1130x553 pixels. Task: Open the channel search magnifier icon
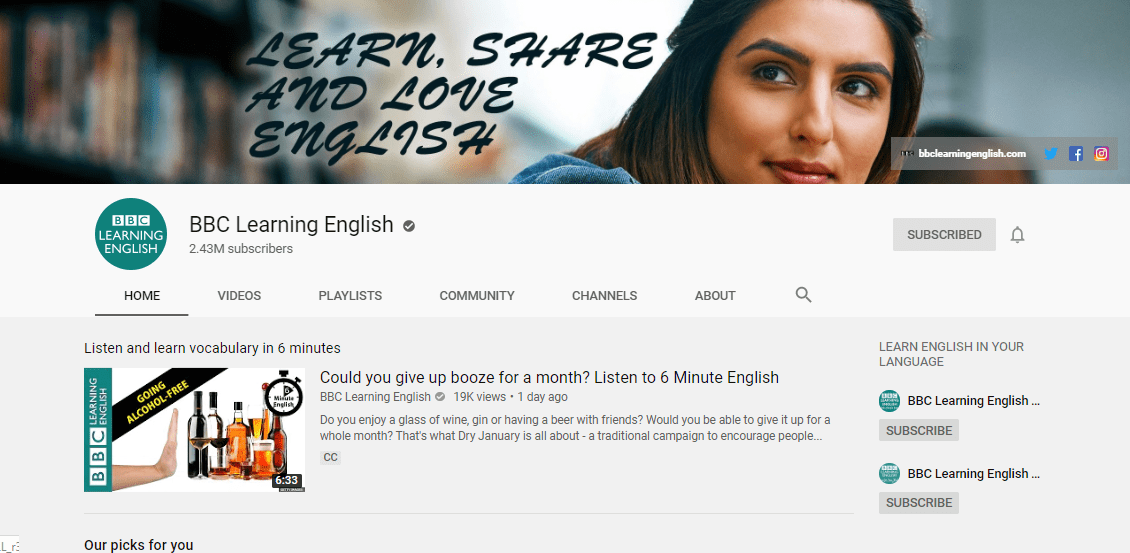803,295
